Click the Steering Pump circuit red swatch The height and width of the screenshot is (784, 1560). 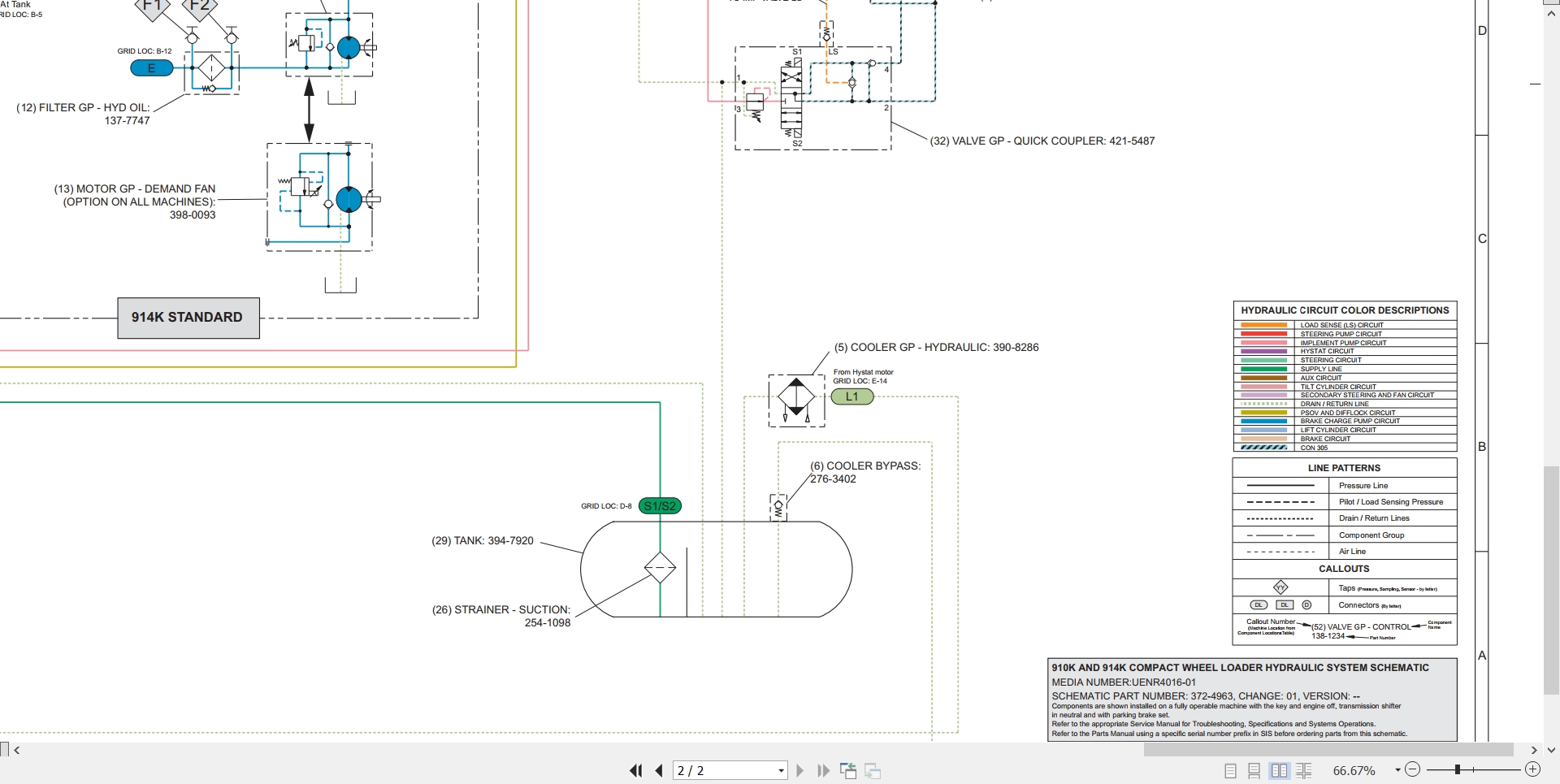(x=1263, y=334)
